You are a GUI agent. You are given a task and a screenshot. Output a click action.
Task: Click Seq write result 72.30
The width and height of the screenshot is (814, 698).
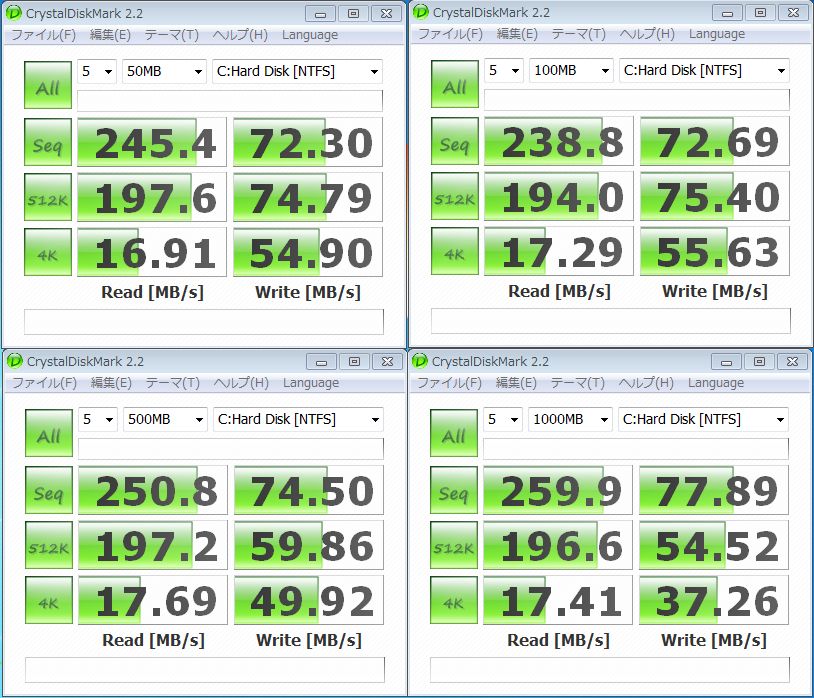click(x=308, y=142)
